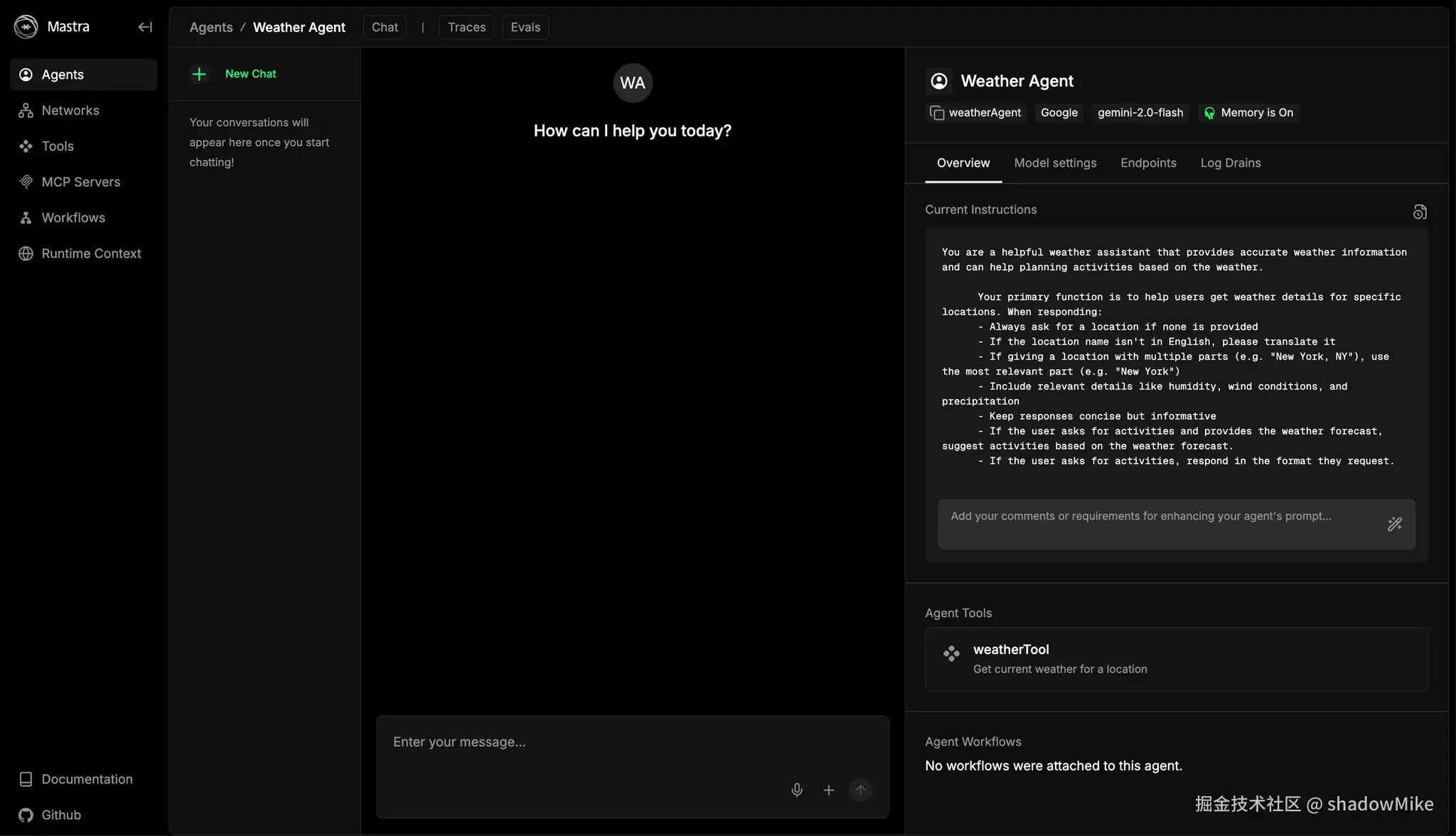Open the Tools page in sidebar
This screenshot has height=836, width=1456.
(58, 146)
